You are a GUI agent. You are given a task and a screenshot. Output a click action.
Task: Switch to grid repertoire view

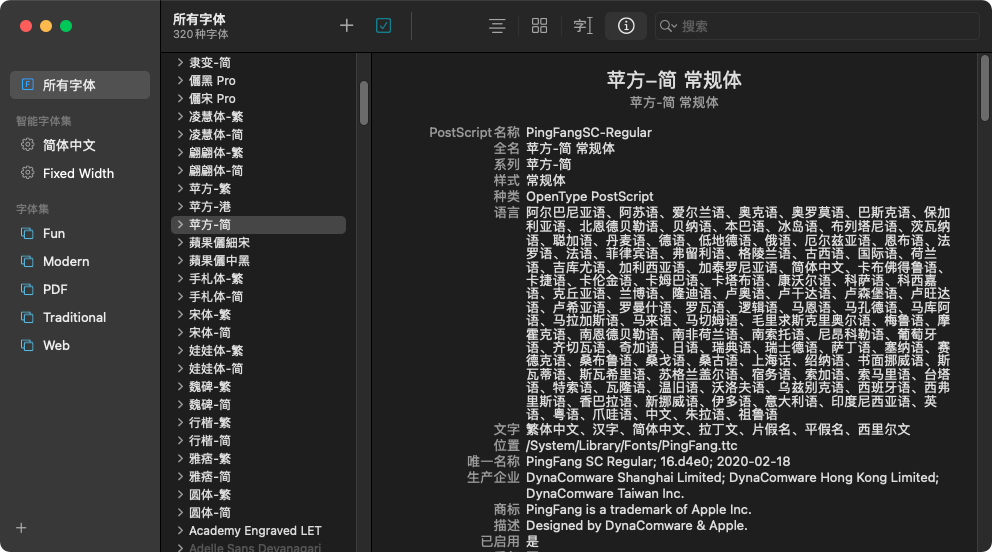click(539, 26)
